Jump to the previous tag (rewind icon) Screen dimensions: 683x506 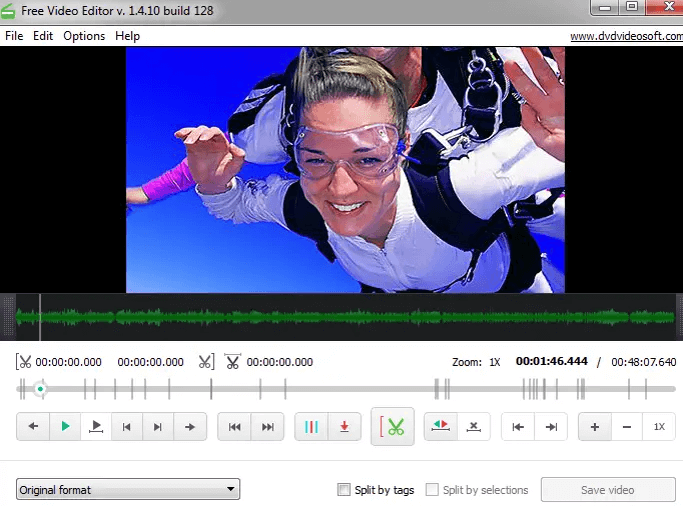click(234, 426)
